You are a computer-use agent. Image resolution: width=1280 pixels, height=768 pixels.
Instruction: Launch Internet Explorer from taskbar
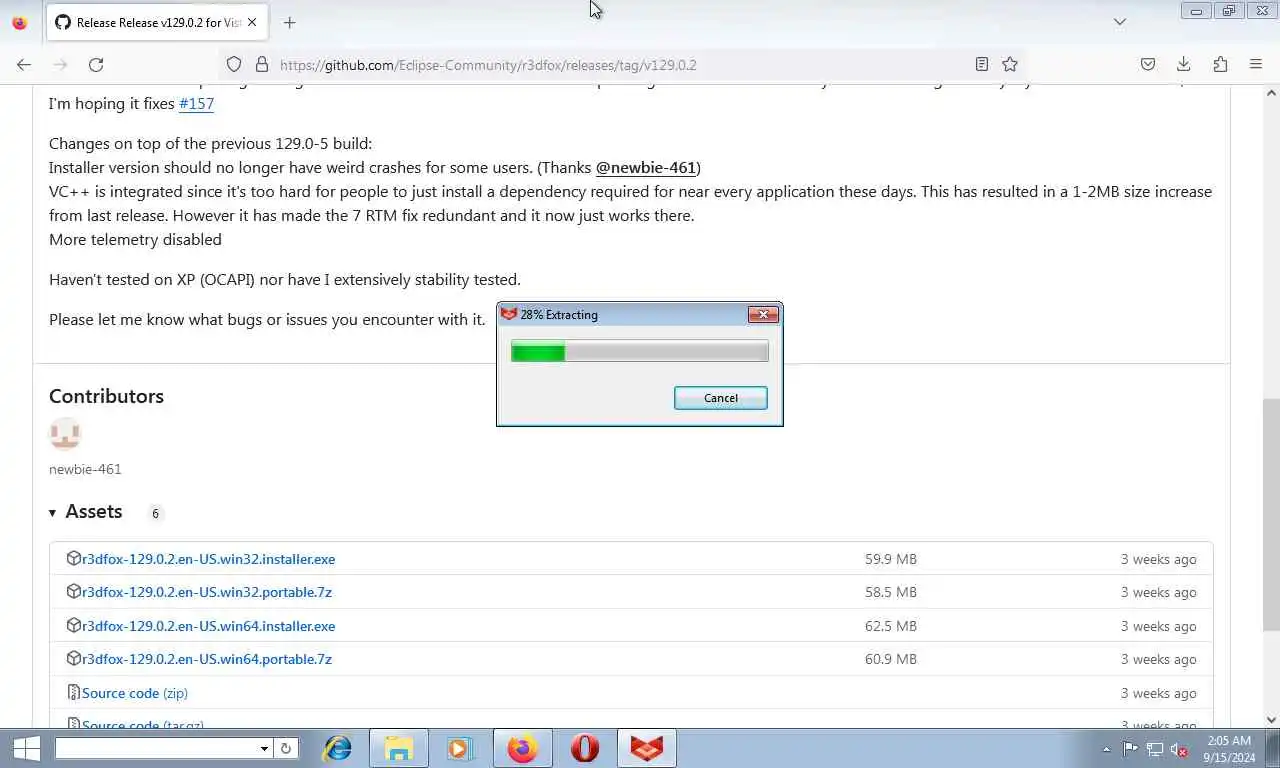coord(338,748)
